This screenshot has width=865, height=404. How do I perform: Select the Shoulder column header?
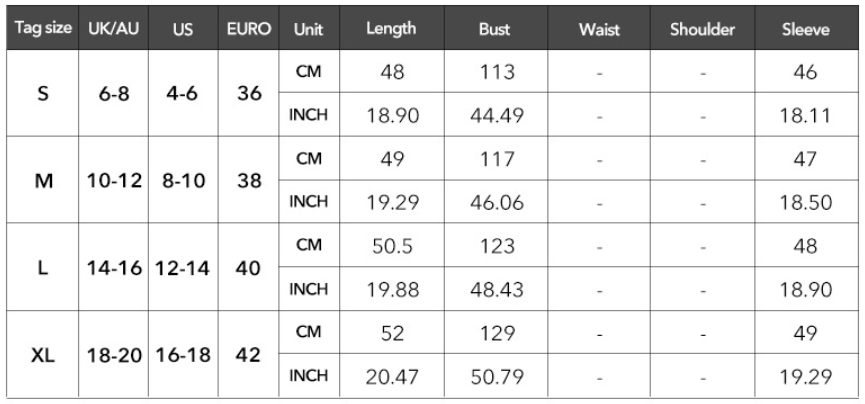[702, 28]
